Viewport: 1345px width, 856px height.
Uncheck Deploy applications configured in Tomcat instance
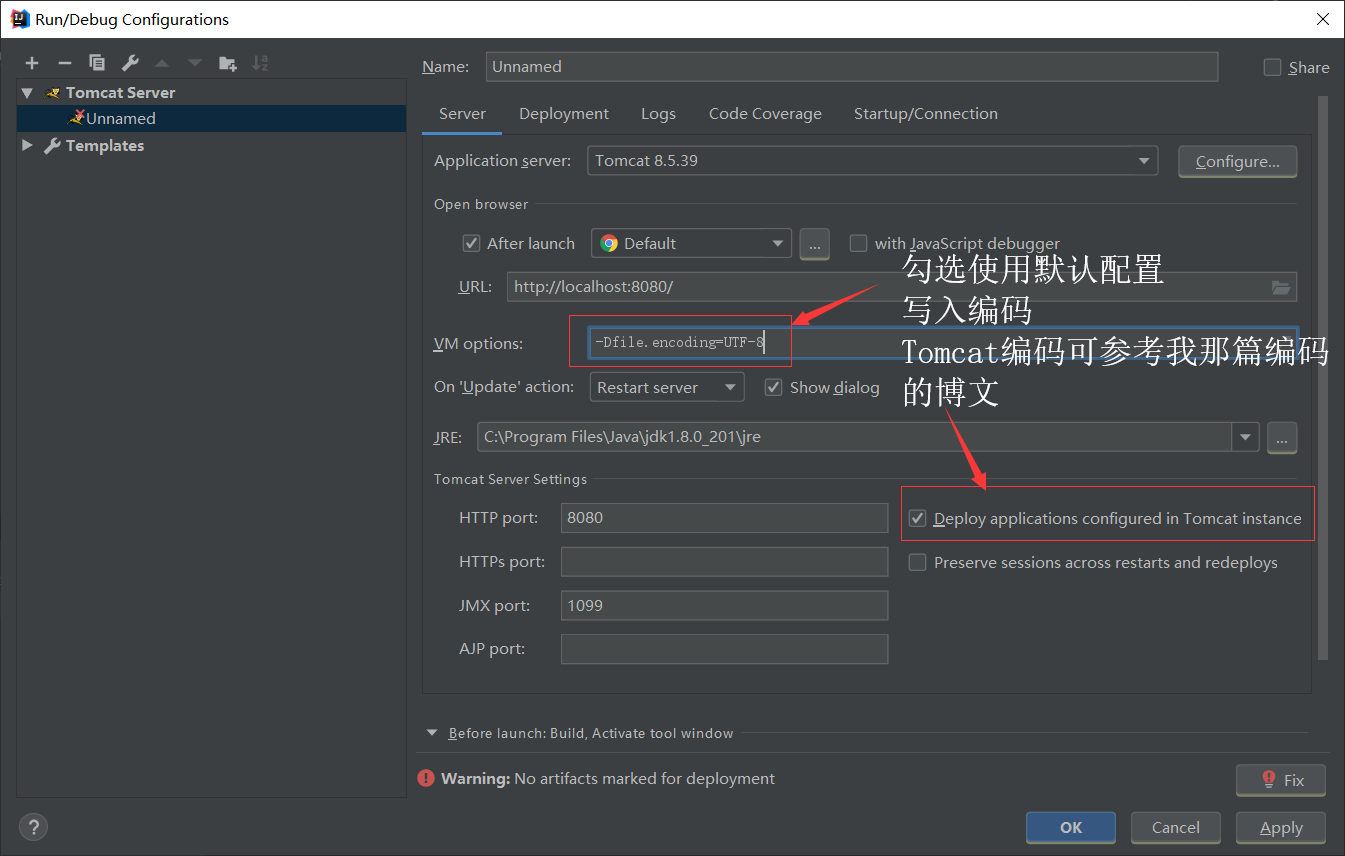tap(917, 518)
